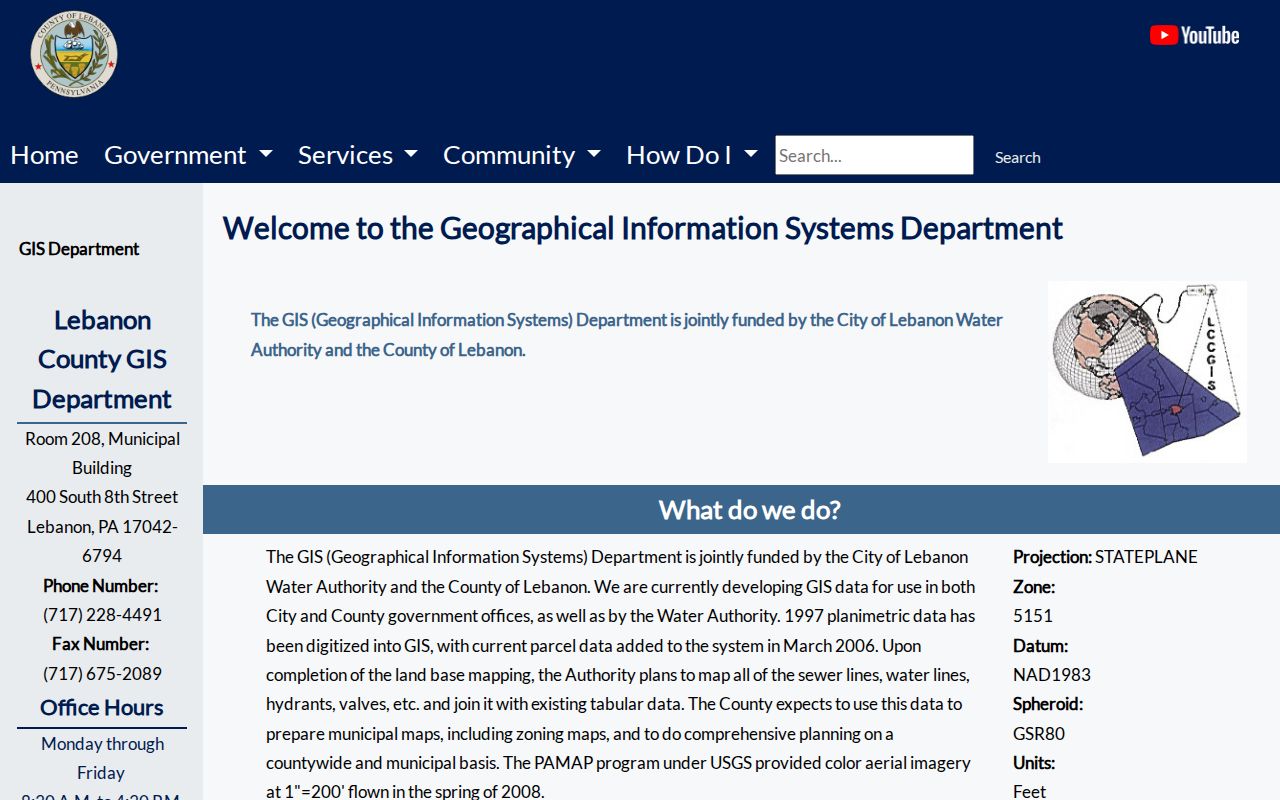
Task: Click the Welcome to the GIS Department title
Action: [x=643, y=228]
